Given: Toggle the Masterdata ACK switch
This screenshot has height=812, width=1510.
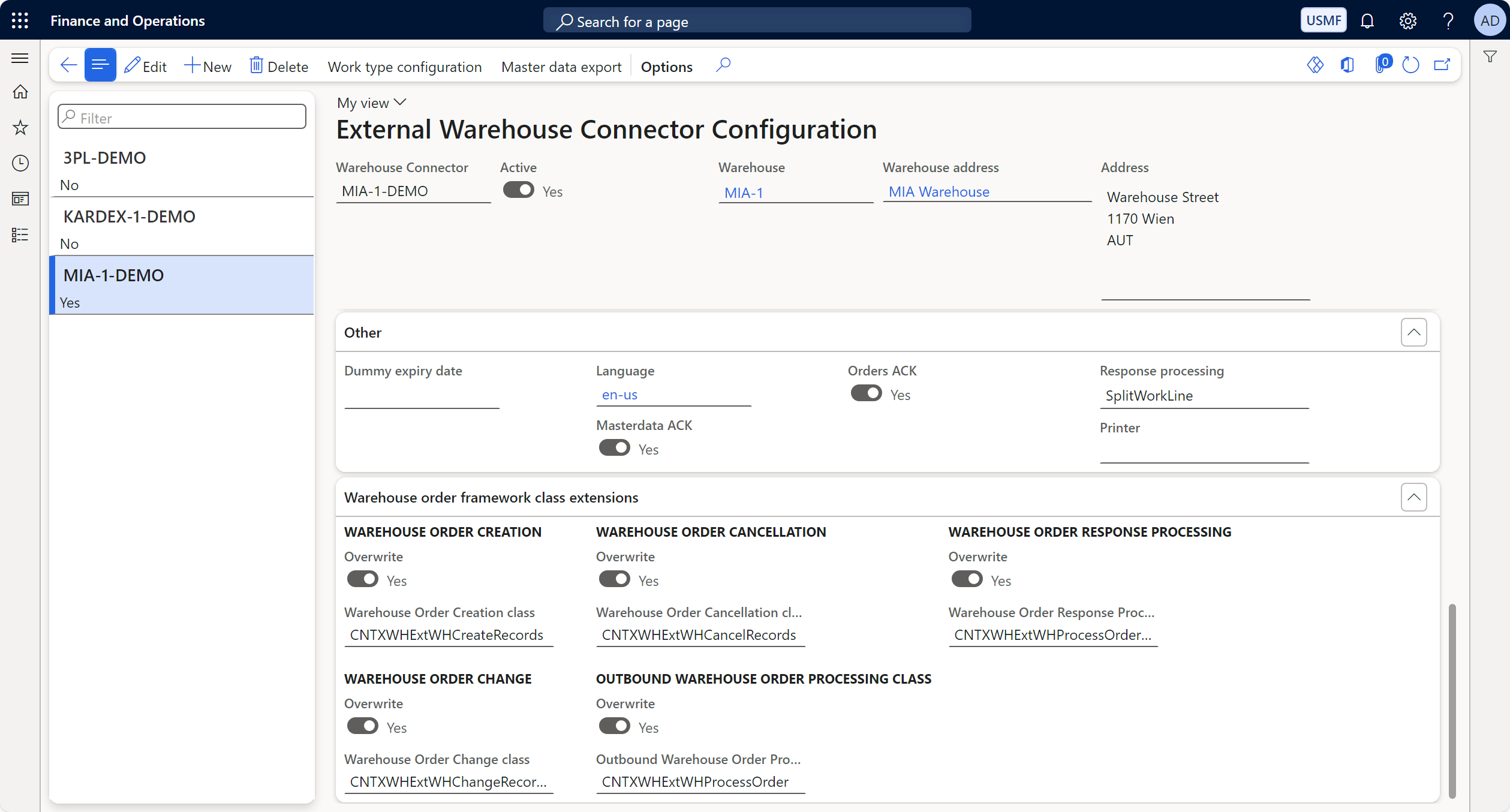Looking at the screenshot, I should point(614,448).
